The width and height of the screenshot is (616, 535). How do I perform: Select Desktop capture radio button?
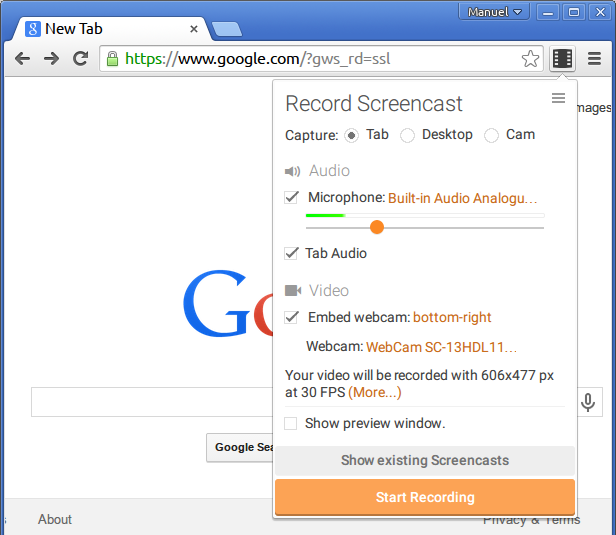click(x=407, y=136)
